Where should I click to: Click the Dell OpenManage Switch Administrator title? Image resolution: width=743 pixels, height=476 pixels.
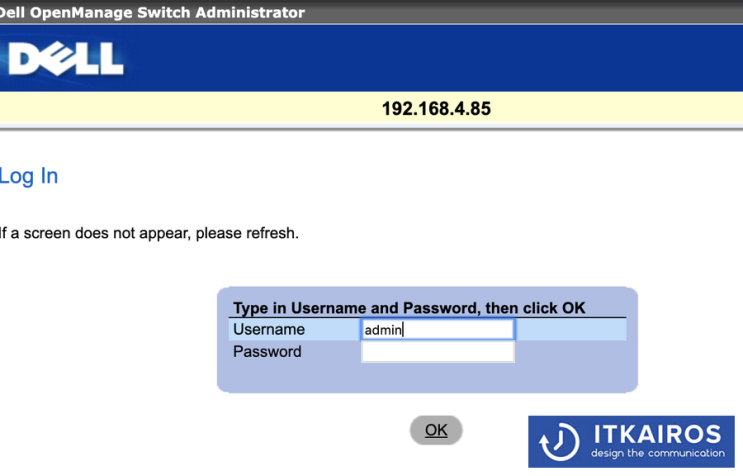(x=152, y=12)
